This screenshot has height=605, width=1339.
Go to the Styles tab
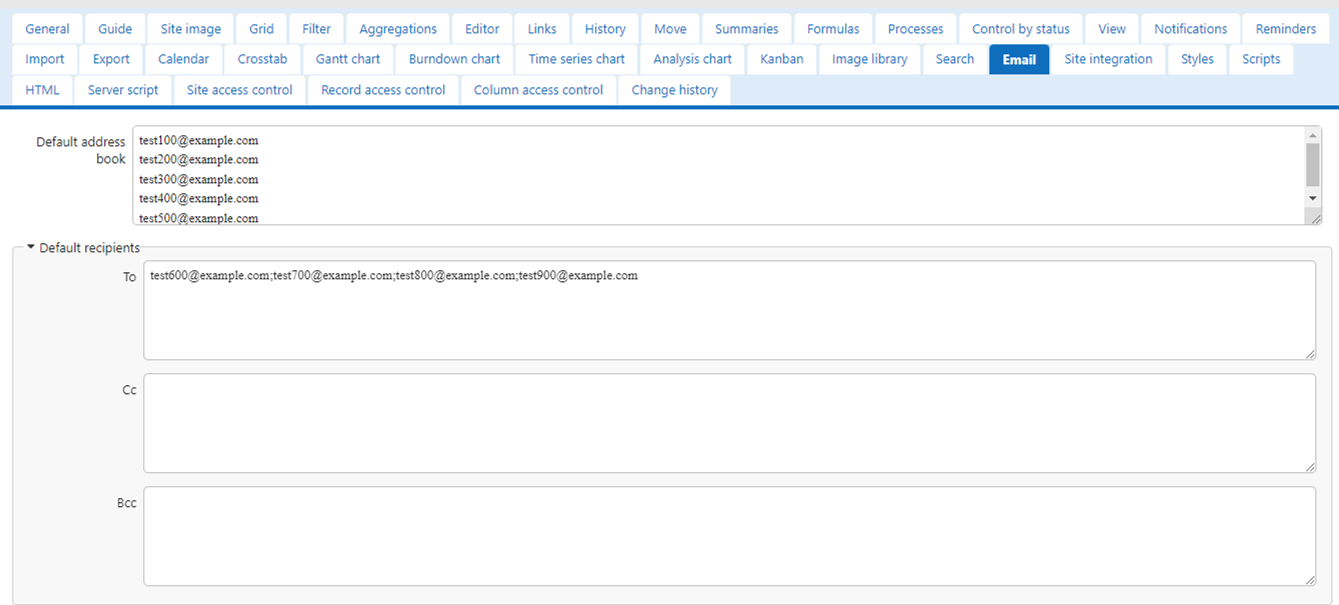[1197, 59]
